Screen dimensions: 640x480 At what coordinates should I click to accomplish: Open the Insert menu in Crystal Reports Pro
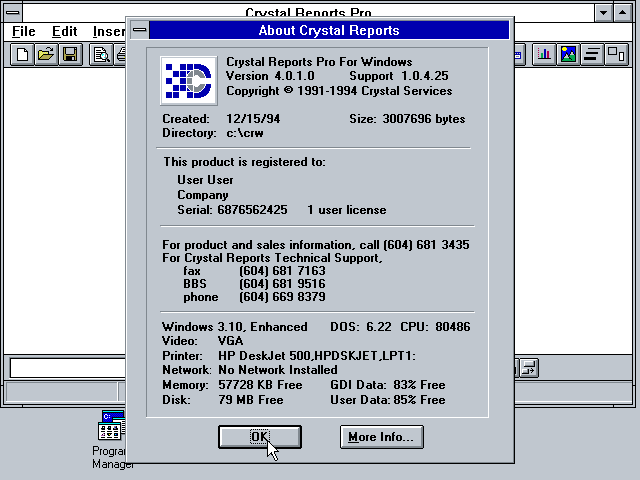tap(109, 31)
